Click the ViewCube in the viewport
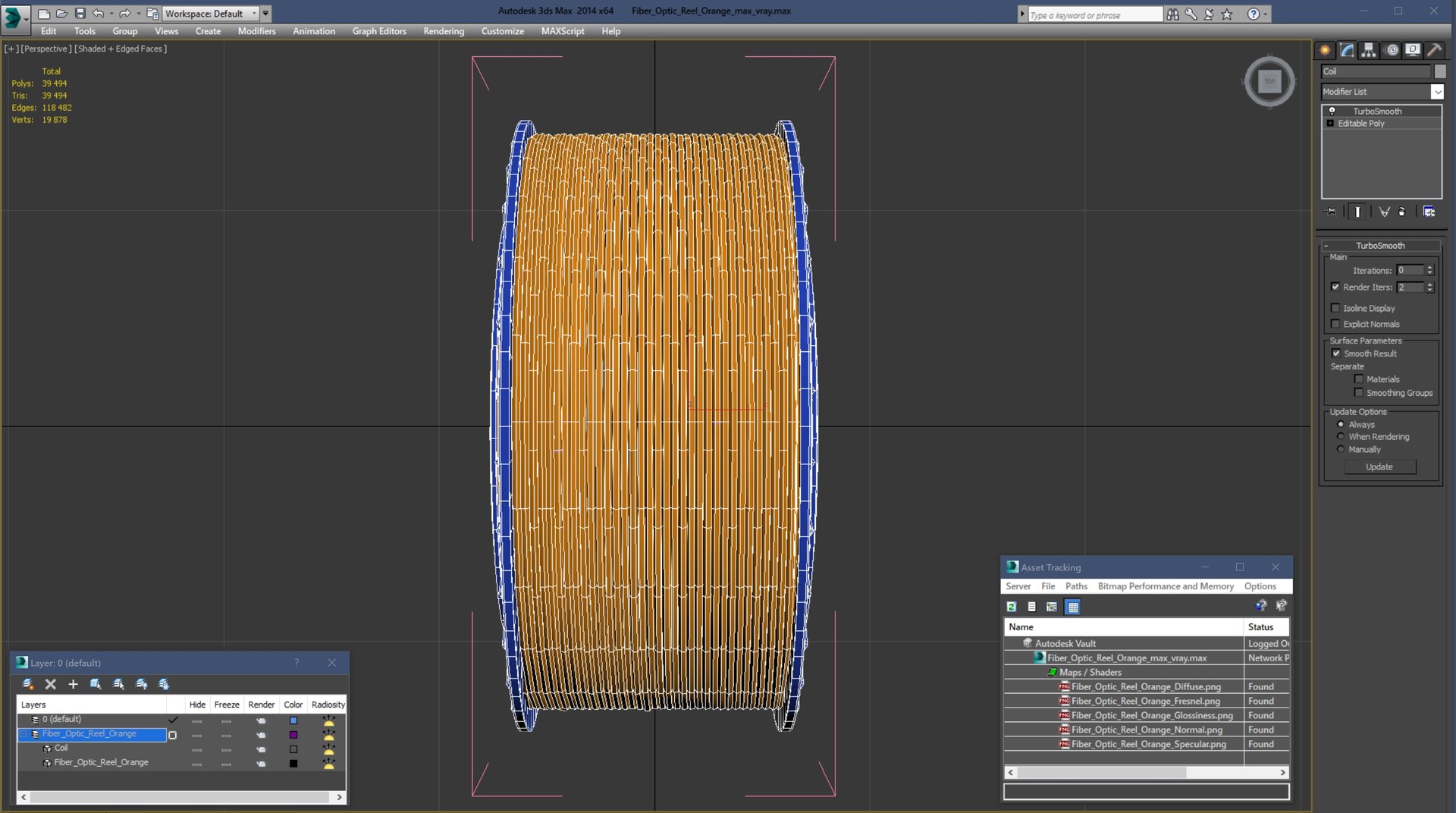Screen dimensions: 1456x813 click(1269, 82)
